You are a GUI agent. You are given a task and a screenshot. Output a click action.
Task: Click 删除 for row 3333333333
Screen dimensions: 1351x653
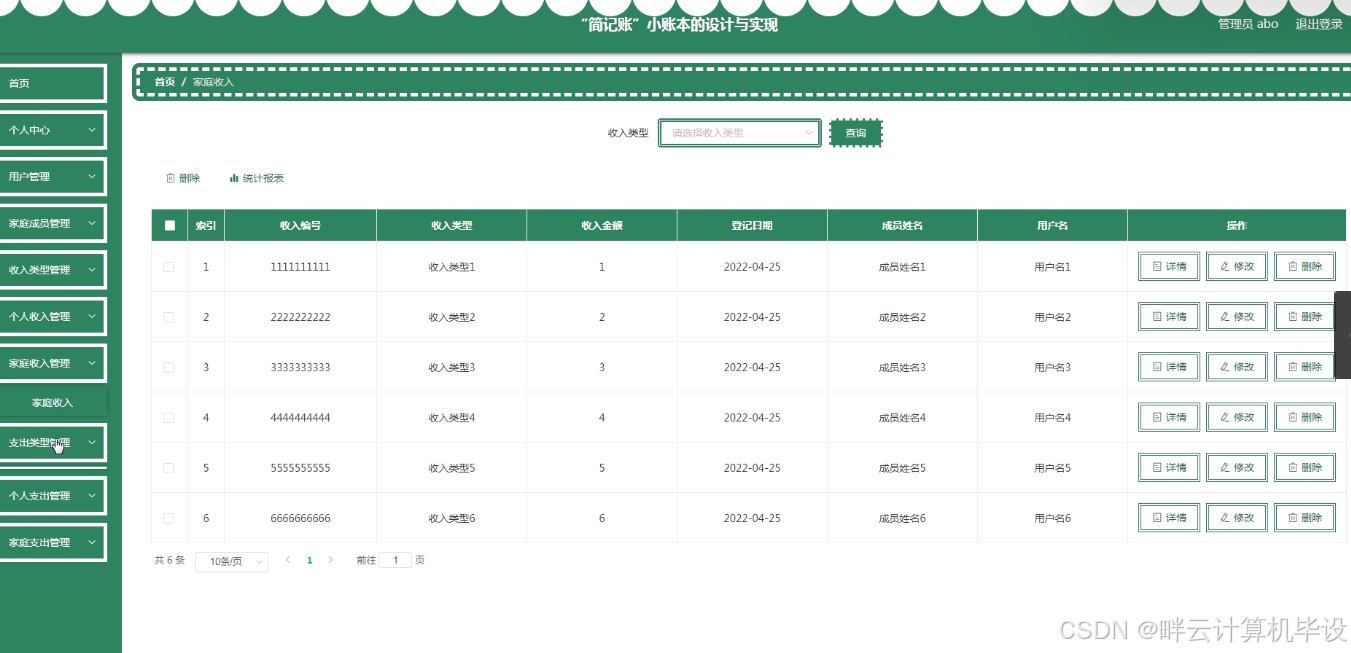1305,367
